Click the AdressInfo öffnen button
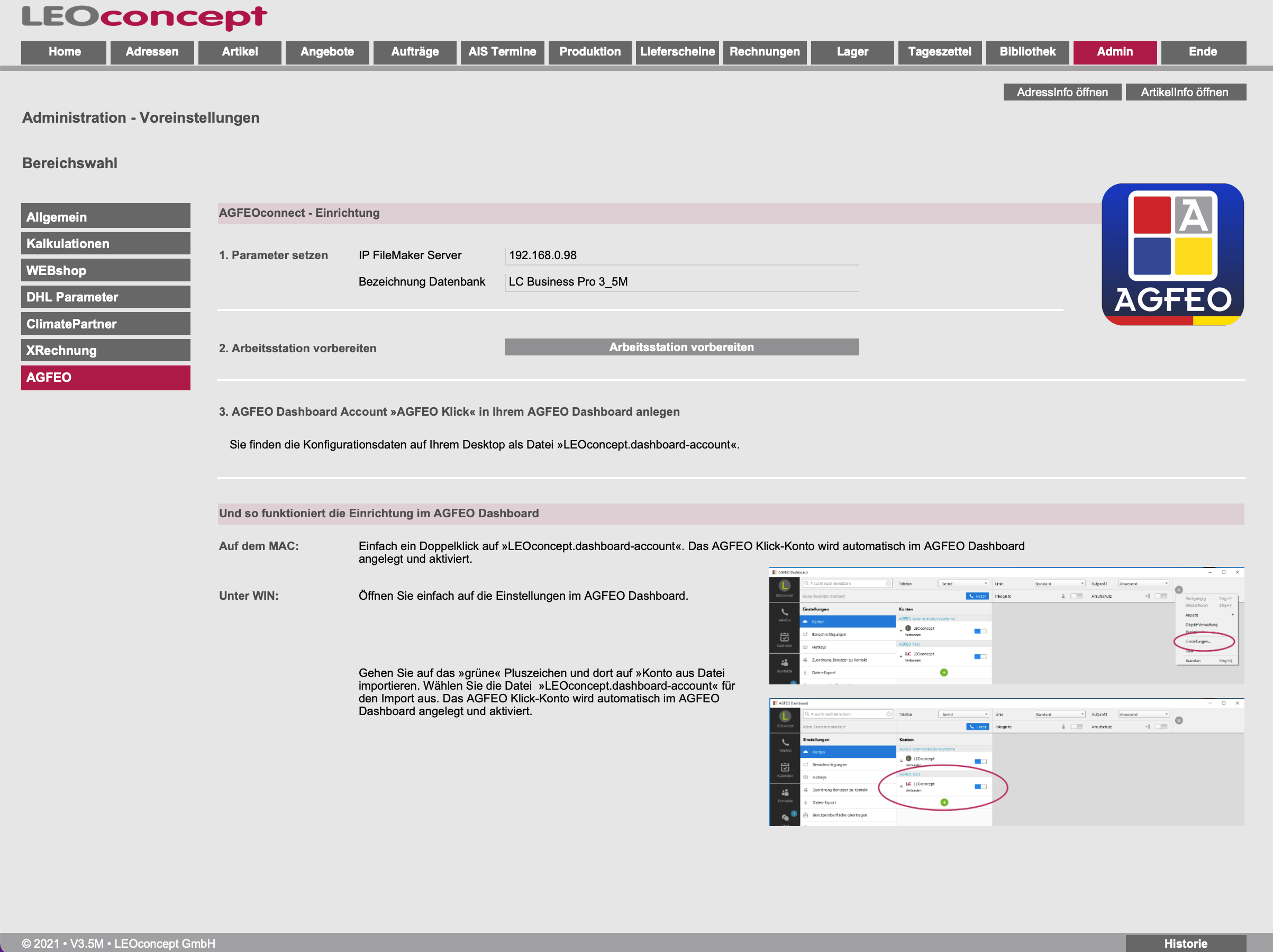 click(1062, 92)
